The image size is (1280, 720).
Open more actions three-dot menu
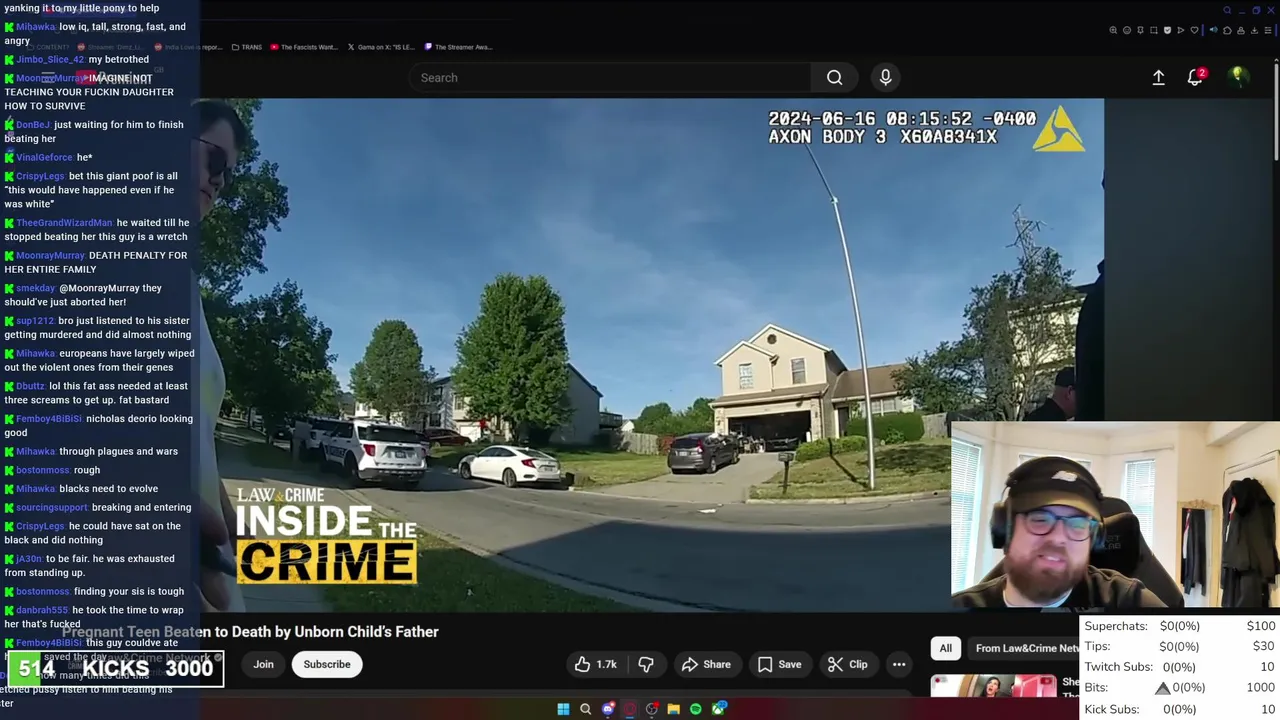click(899, 664)
